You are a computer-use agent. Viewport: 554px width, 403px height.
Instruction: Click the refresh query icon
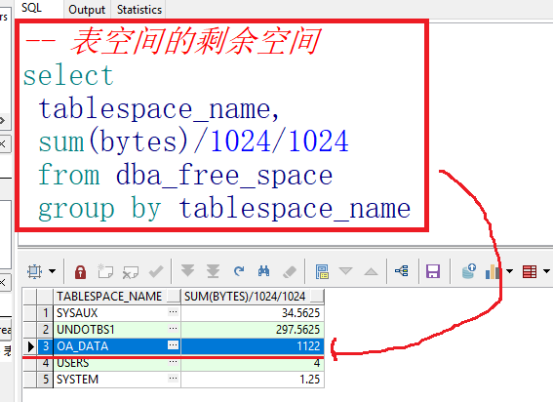point(239,271)
